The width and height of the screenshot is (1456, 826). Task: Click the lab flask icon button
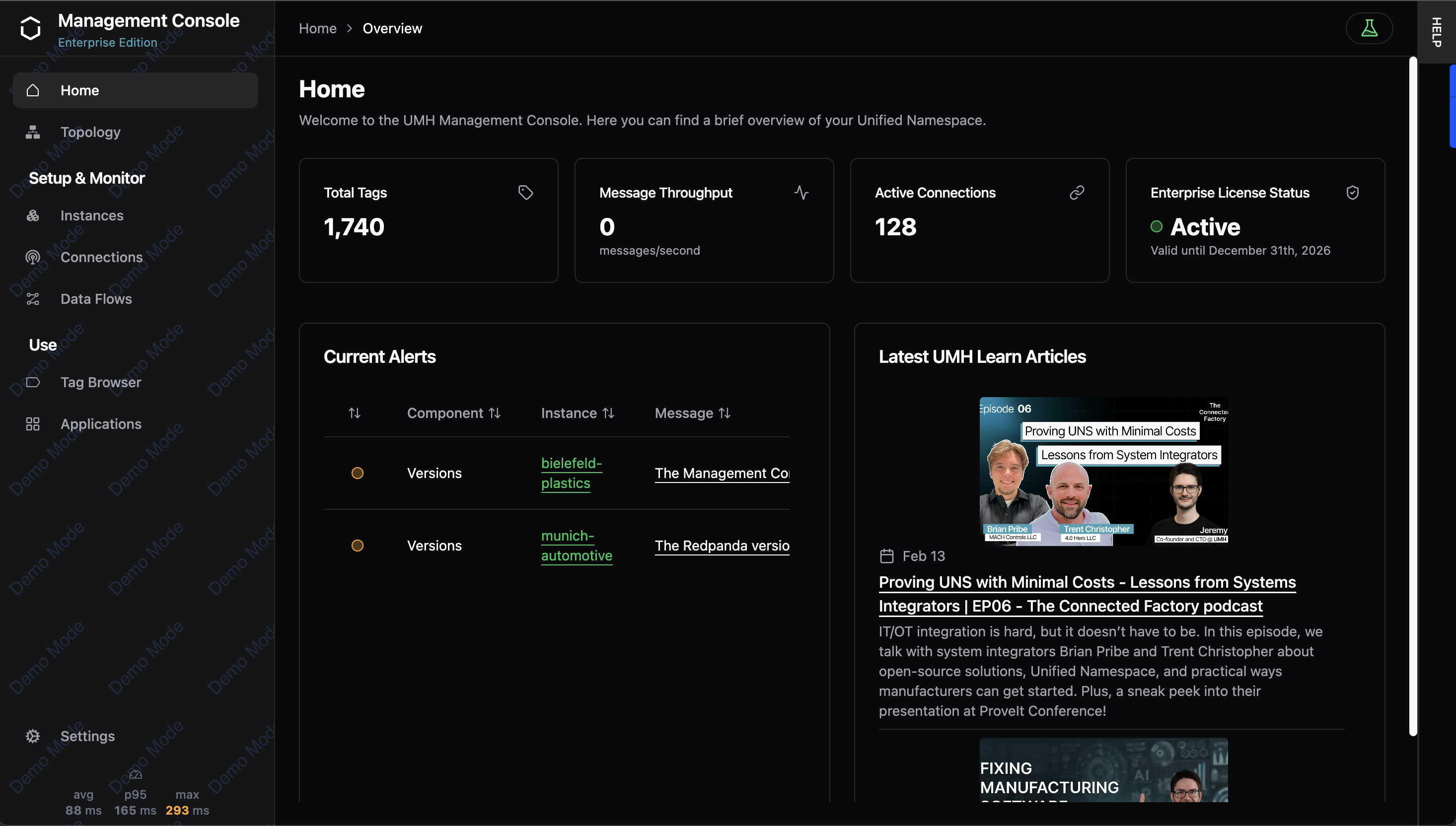coord(1369,28)
